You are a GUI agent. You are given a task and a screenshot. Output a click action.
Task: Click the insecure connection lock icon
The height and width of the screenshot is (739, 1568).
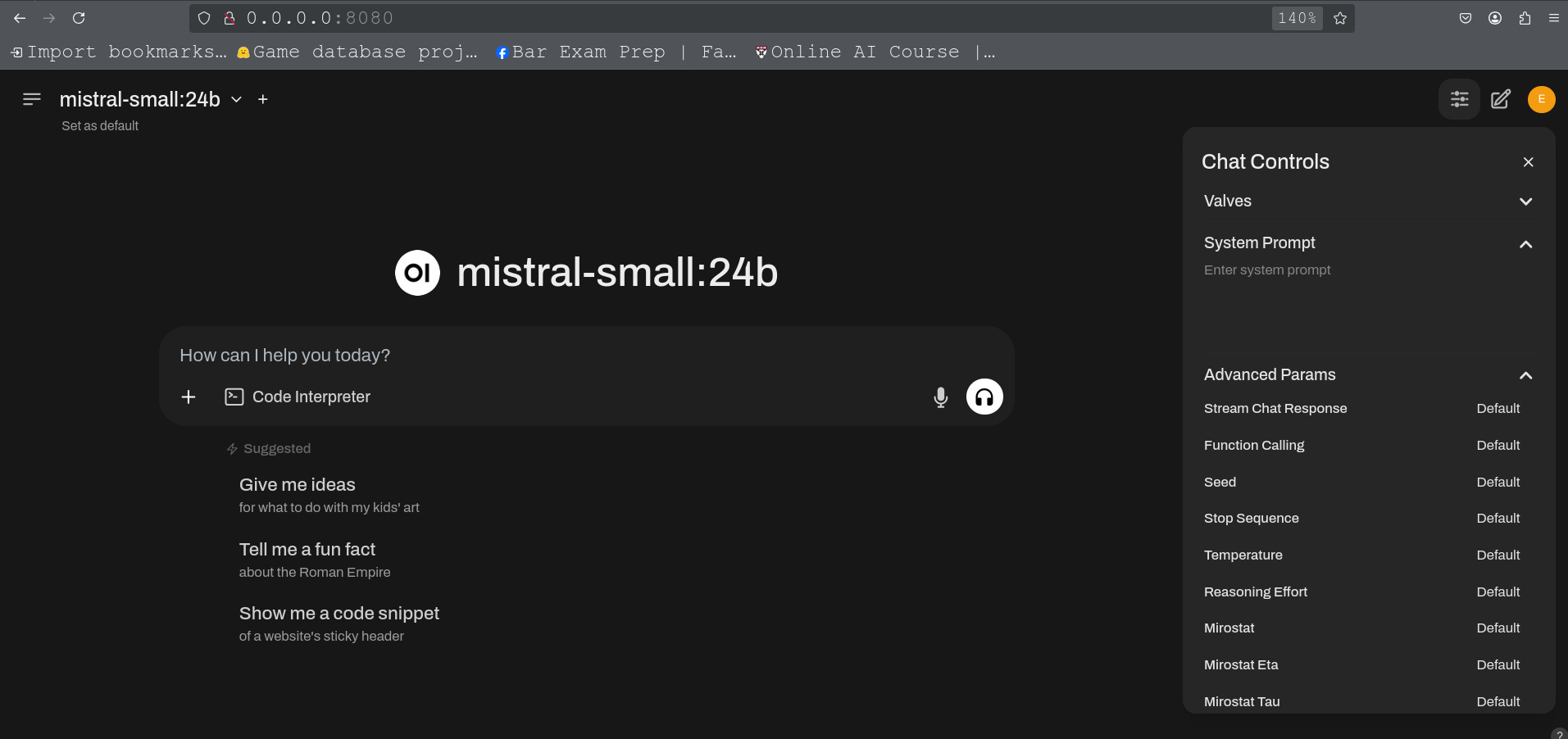[230, 18]
